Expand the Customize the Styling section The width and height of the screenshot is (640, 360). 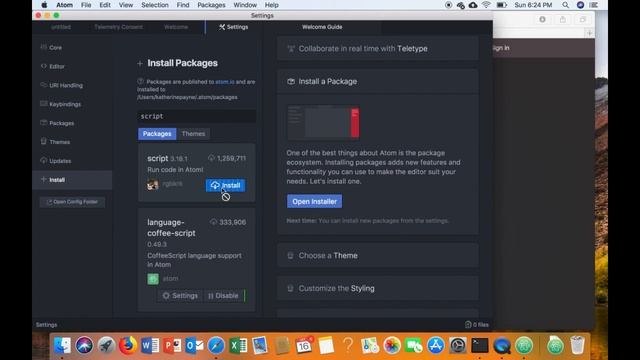coord(378,289)
